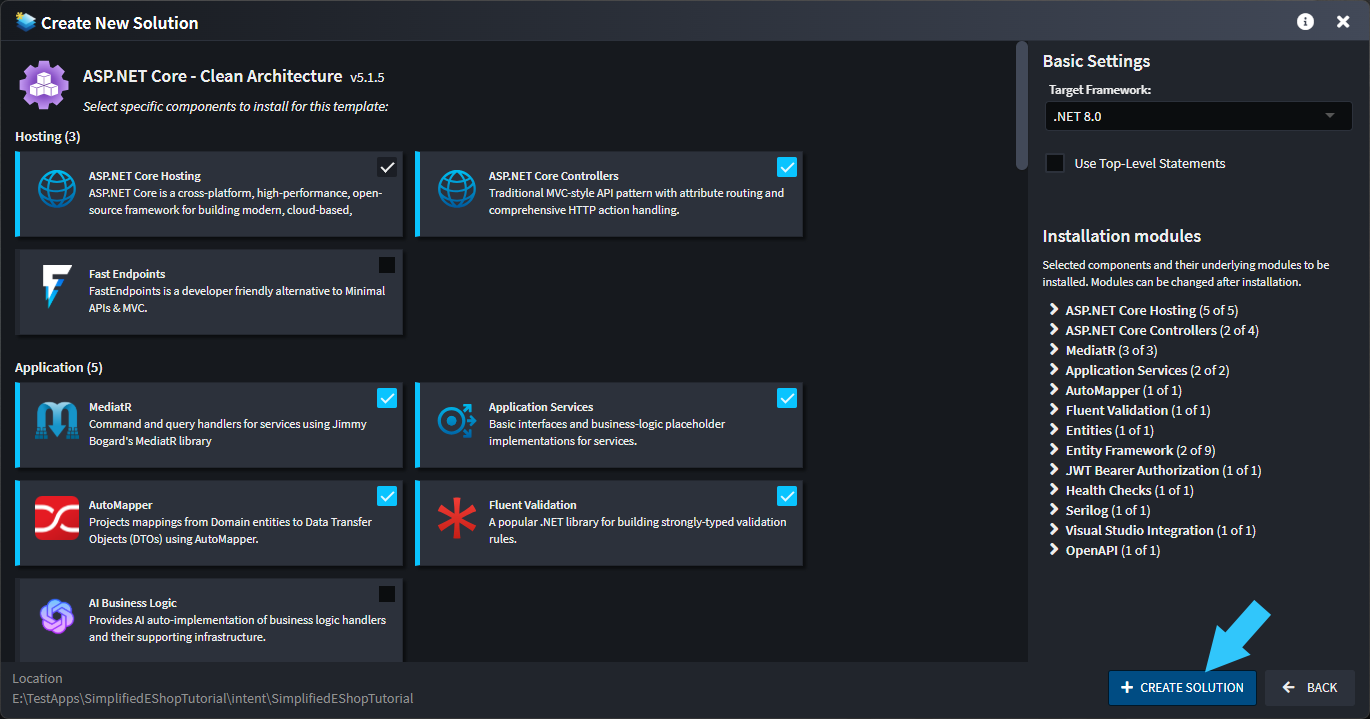Close the Create New Solution dialog
This screenshot has width=1370, height=719.
click(x=1343, y=21)
